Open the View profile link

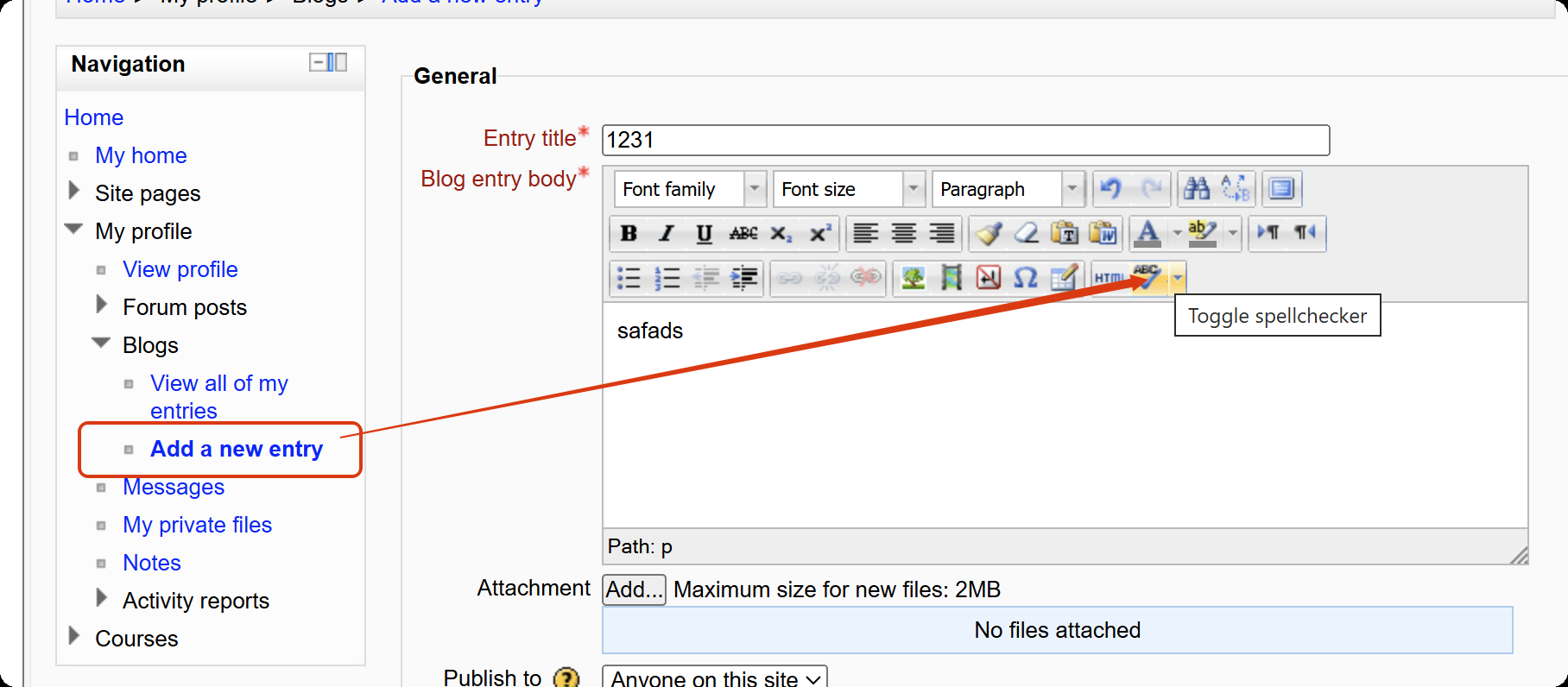pyautogui.click(x=180, y=269)
